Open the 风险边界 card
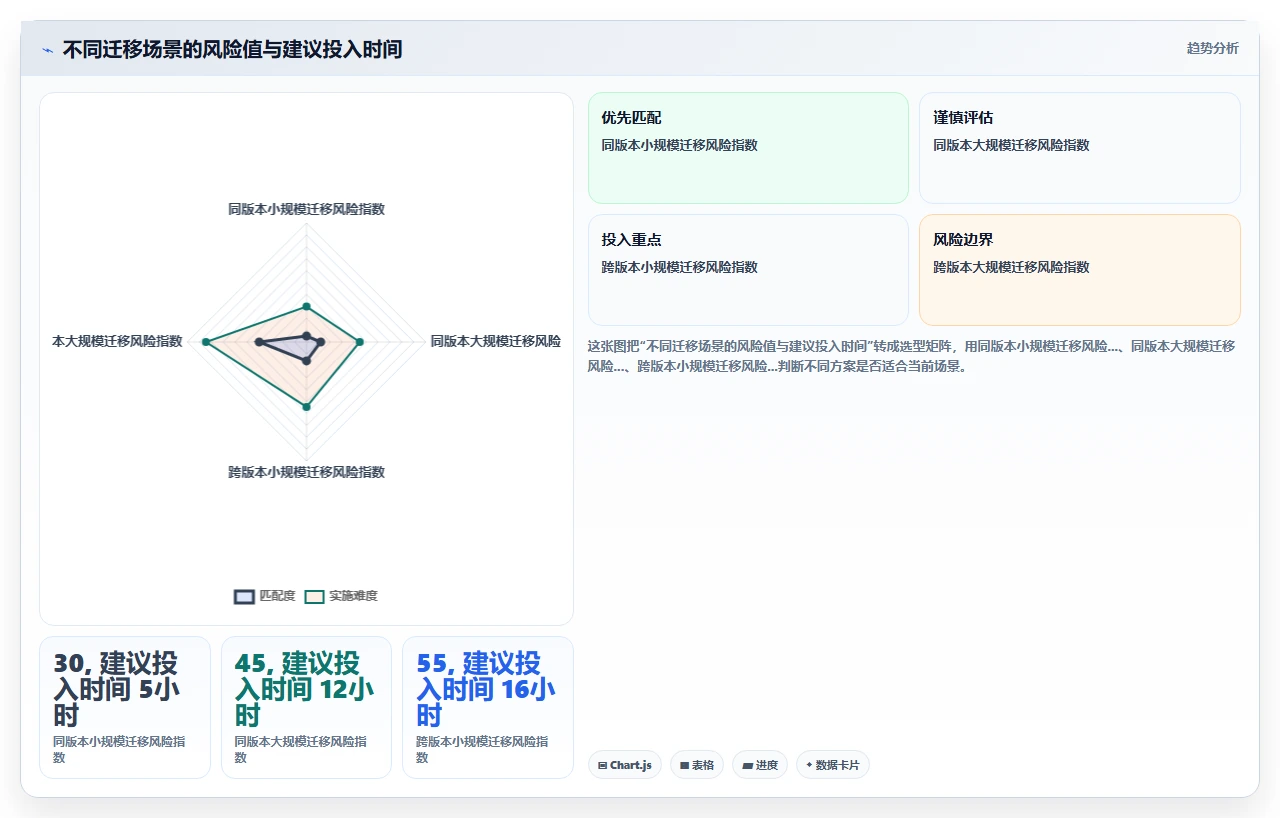 [x=1080, y=270]
